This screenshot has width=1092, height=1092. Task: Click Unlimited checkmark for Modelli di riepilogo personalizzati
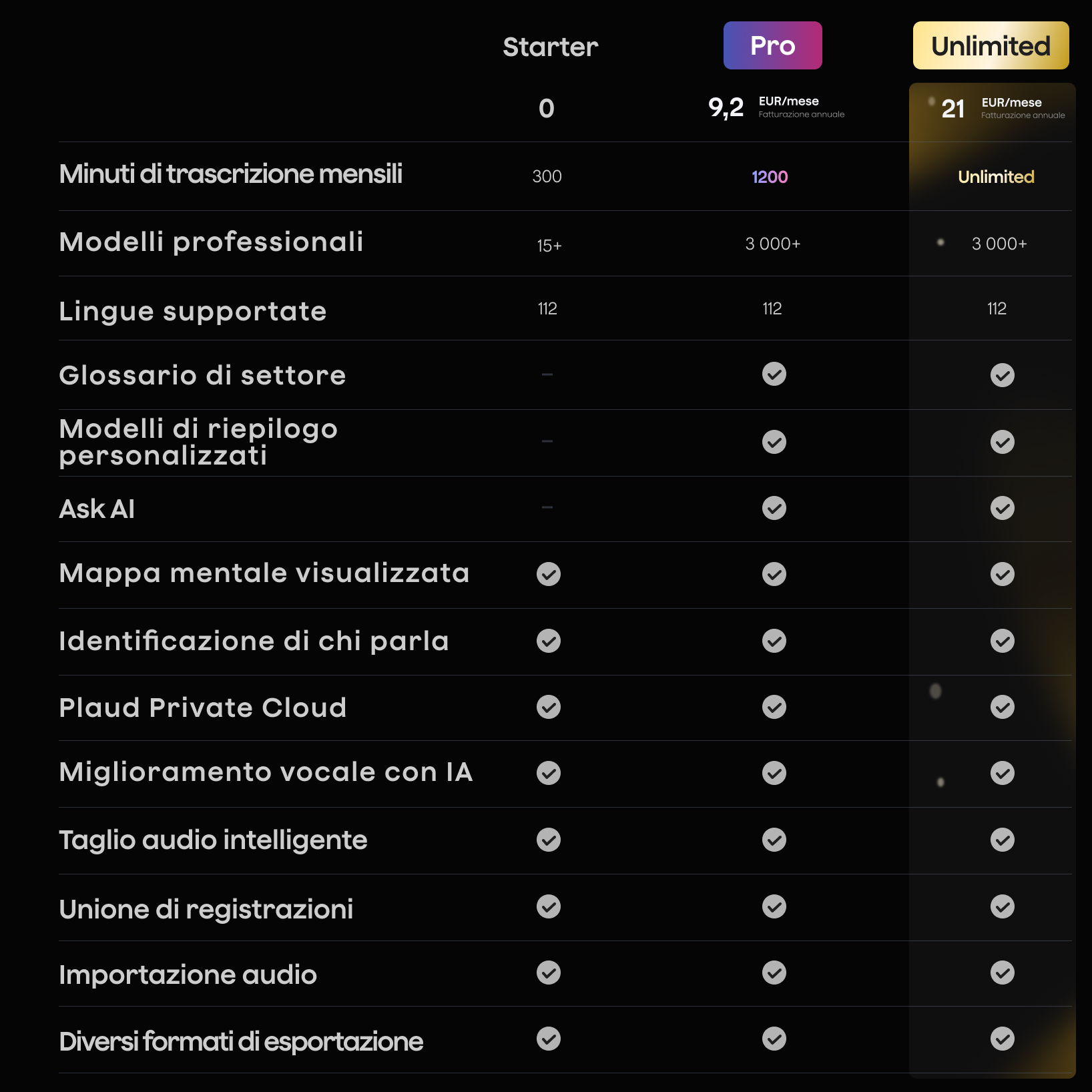pos(1002,442)
